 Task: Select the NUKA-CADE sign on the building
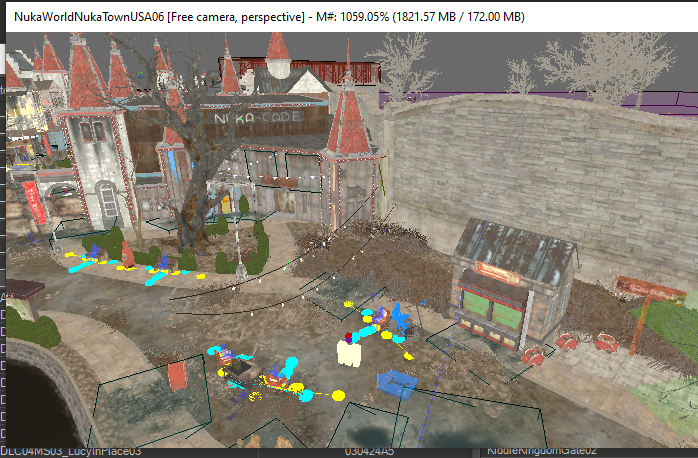coord(259,118)
